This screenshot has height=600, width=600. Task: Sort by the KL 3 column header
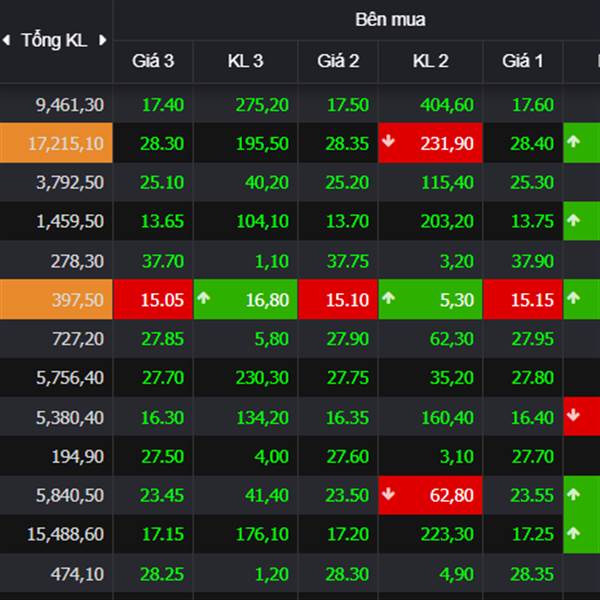point(245,62)
